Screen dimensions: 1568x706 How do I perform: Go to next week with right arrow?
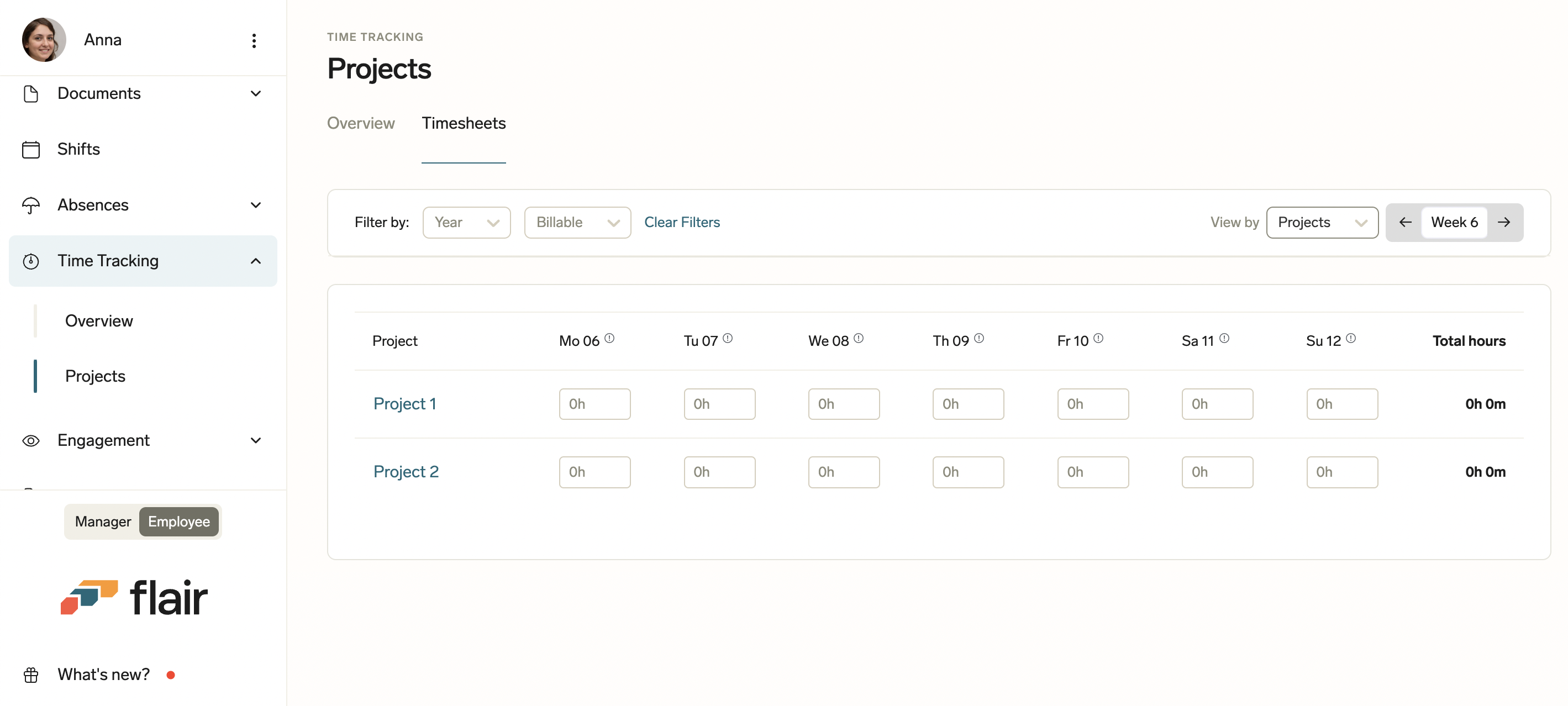tap(1503, 222)
